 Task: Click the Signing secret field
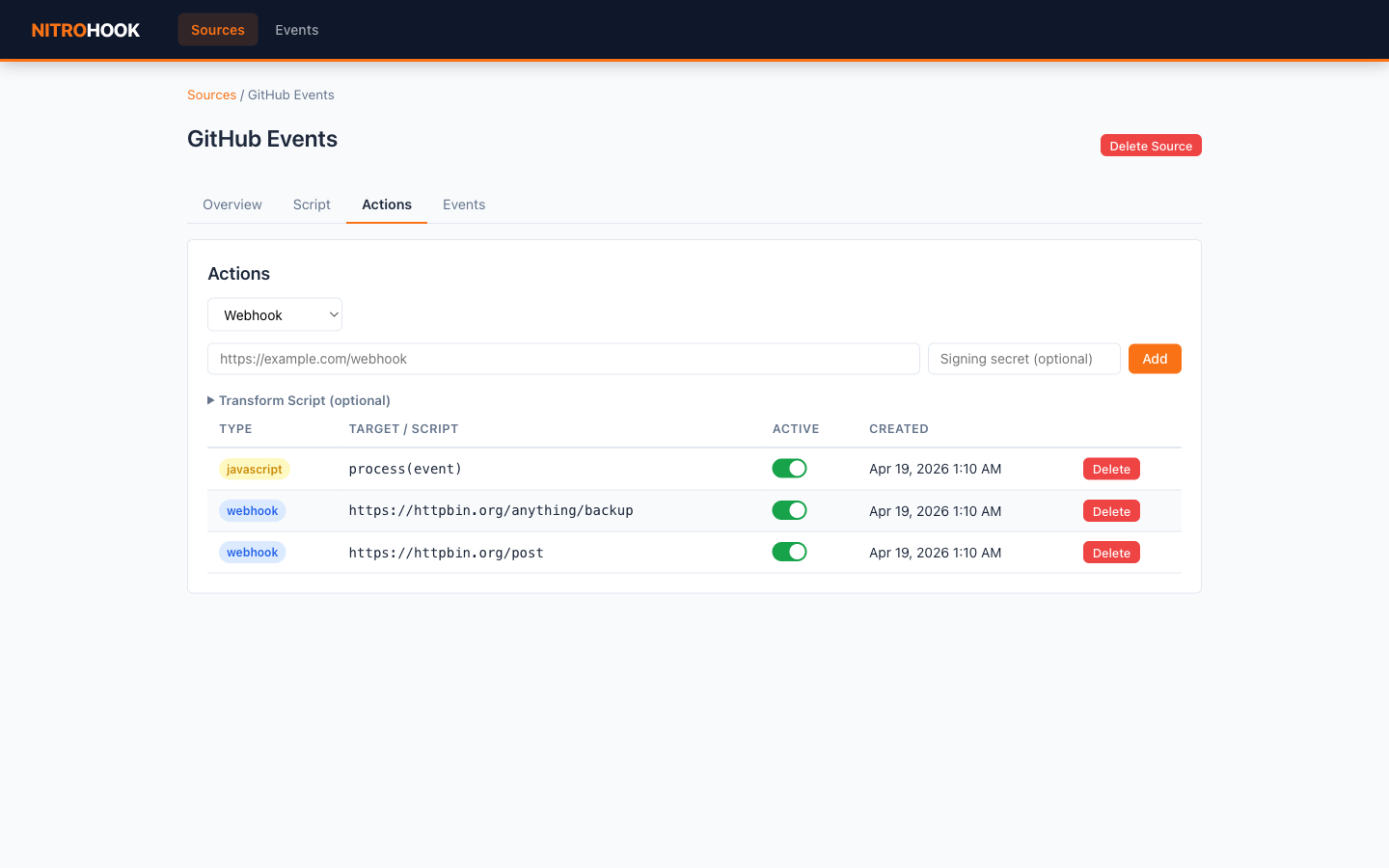click(1023, 359)
